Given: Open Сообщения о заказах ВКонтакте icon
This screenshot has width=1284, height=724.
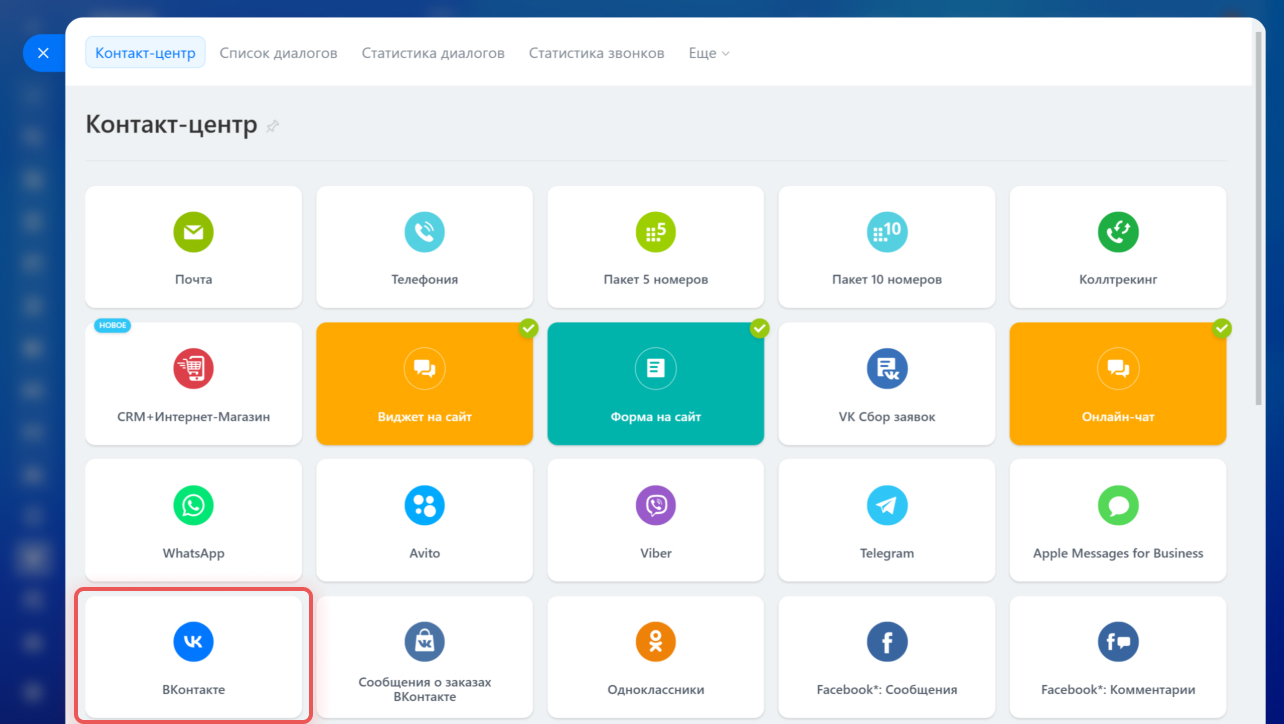Looking at the screenshot, I should (425, 642).
